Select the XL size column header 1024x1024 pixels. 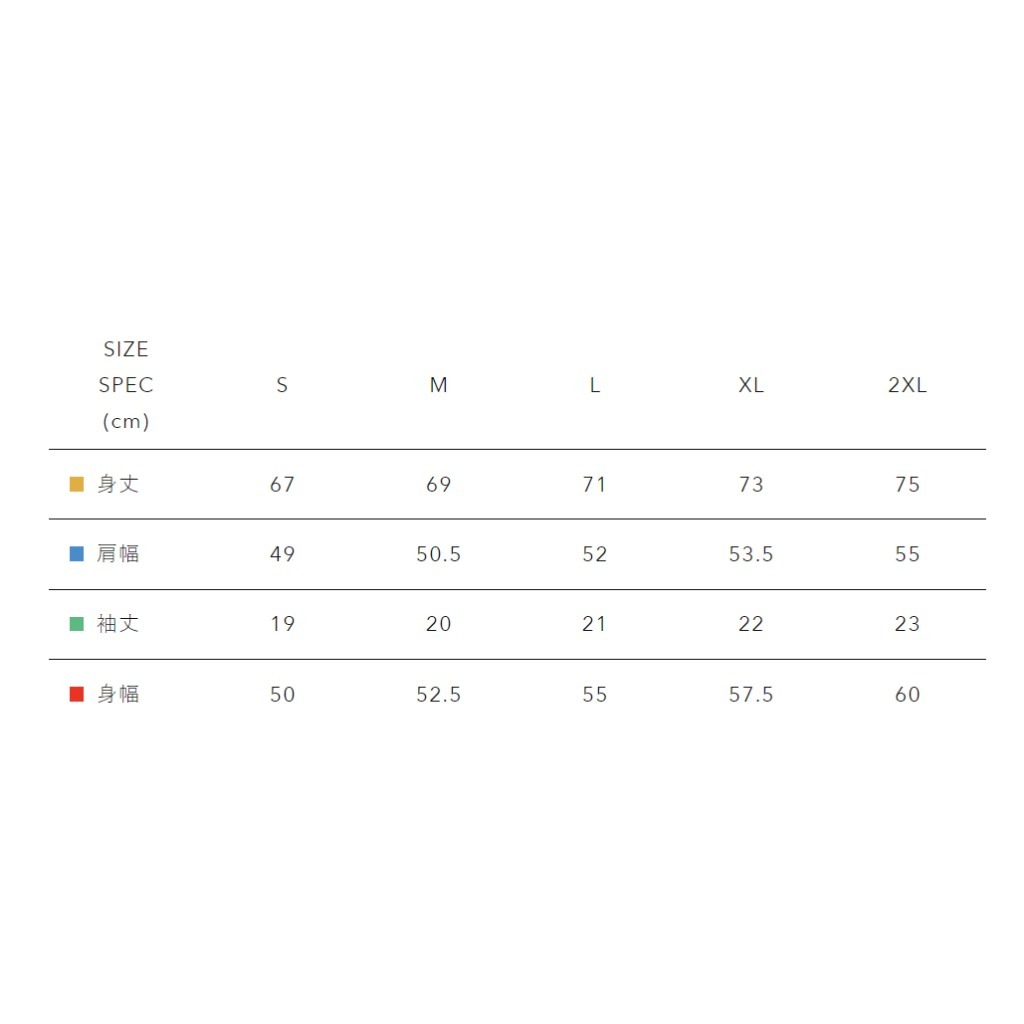(751, 385)
